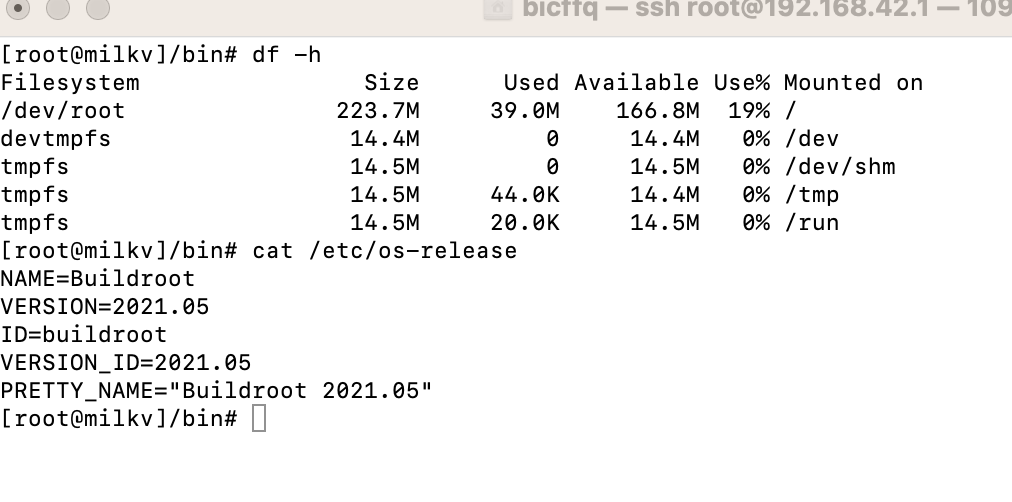Click the /tmp mount point text
This screenshot has width=1012, height=502.
[812, 195]
